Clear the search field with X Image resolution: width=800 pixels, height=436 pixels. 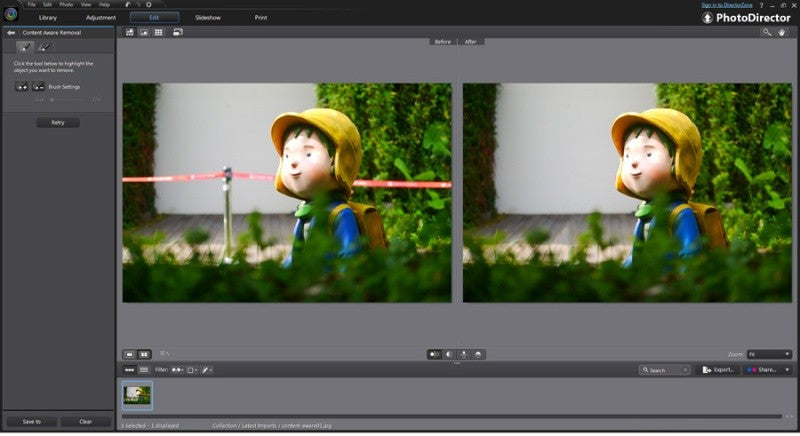click(x=685, y=370)
